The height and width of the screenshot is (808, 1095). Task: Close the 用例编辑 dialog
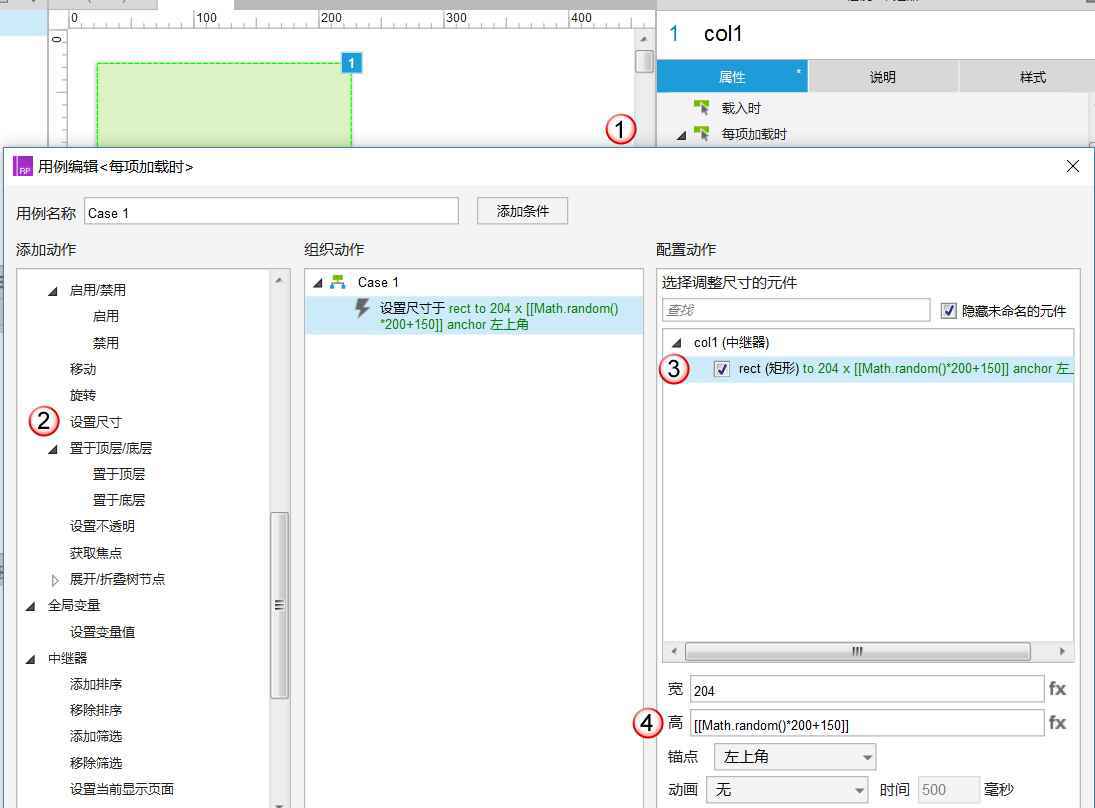(1073, 166)
